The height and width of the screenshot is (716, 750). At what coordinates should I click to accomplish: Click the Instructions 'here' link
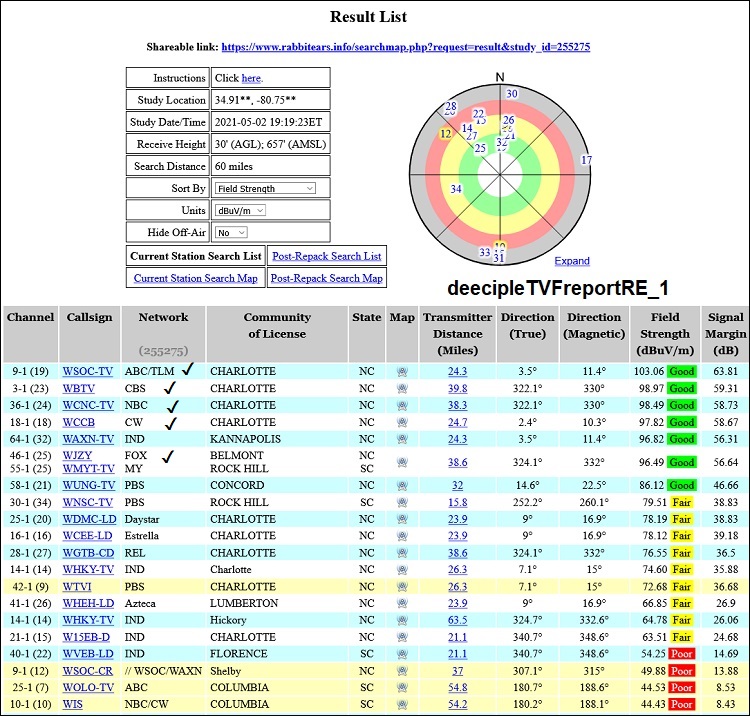click(x=251, y=78)
